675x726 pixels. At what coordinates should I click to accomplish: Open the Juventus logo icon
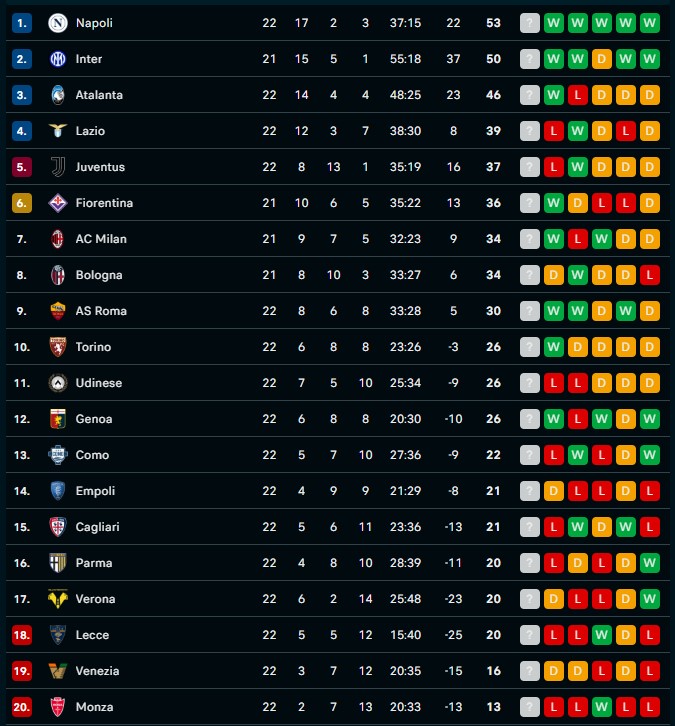[58, 167]
